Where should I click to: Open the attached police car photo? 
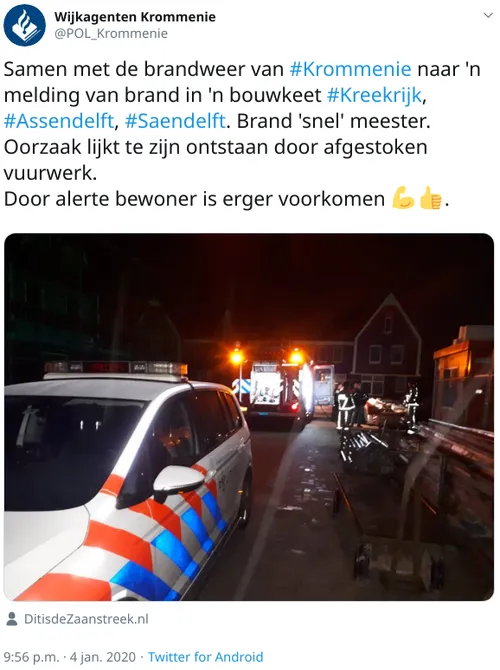(x=249, y=417)
